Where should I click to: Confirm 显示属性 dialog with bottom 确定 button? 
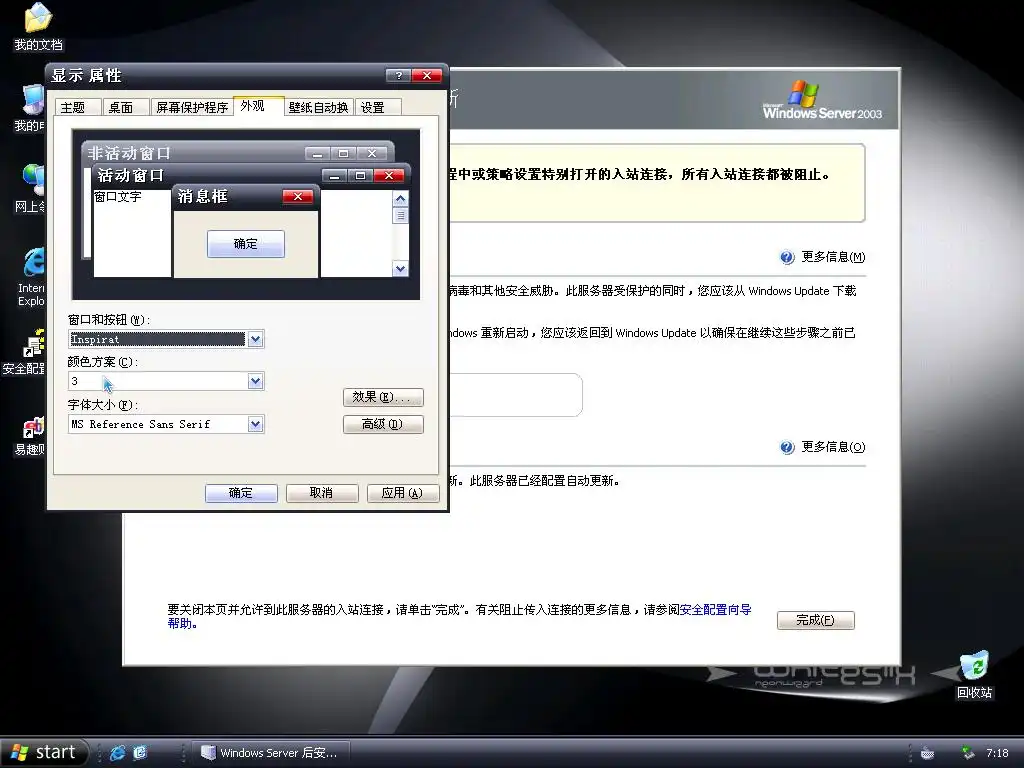pos(241,493)
